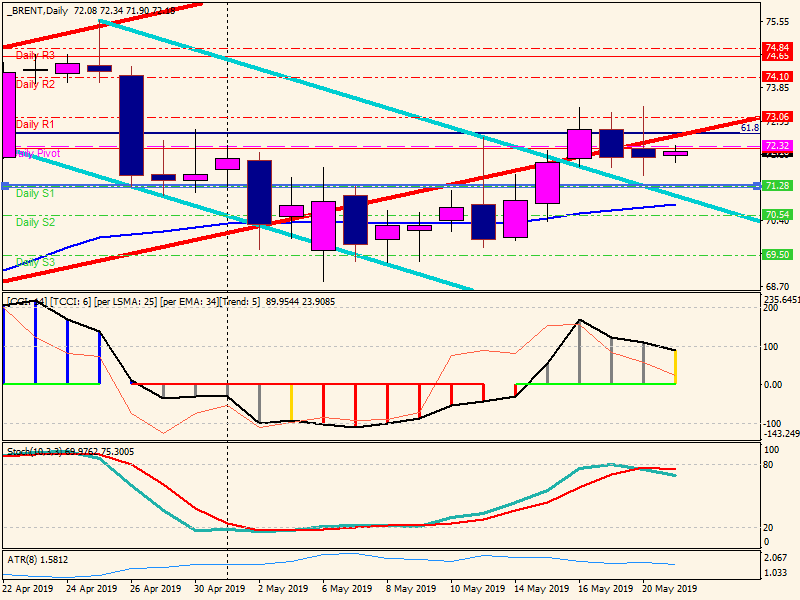Click the magenta 72.32 price tag
The image size is (800, 600).
(x=777, y=146)
